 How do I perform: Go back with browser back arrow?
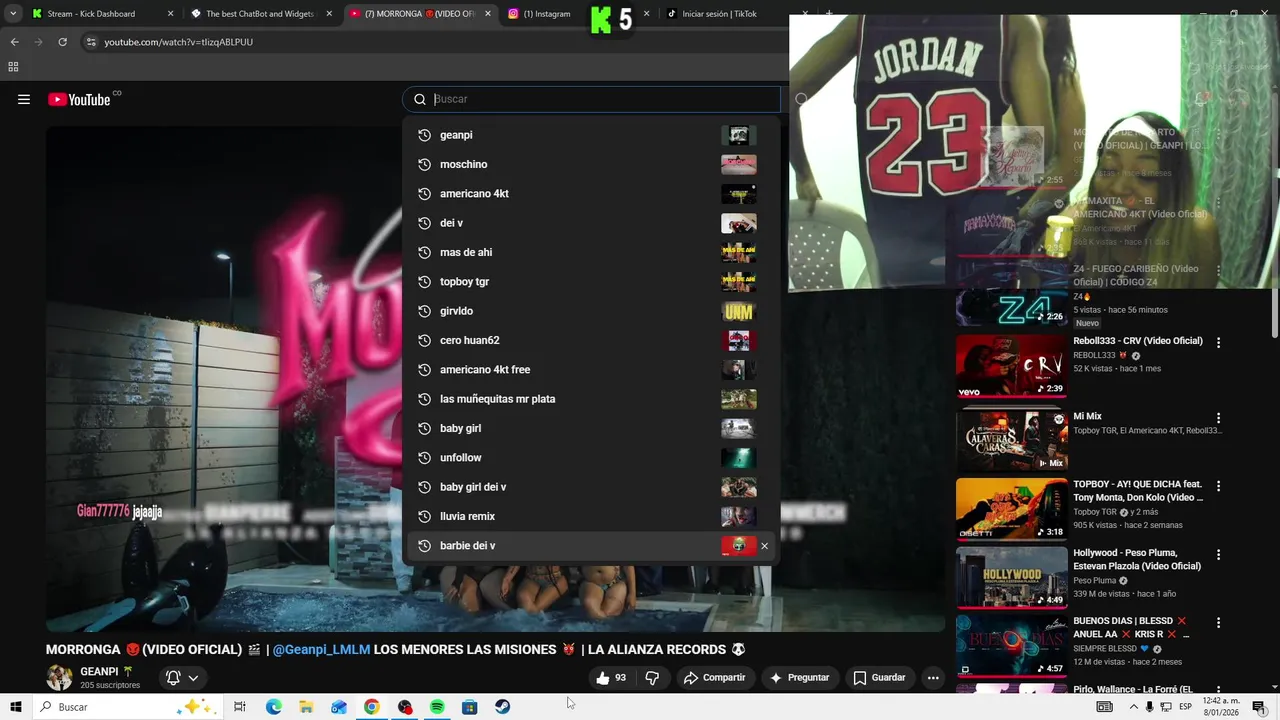pyautogui.click(x=14, y=42)
